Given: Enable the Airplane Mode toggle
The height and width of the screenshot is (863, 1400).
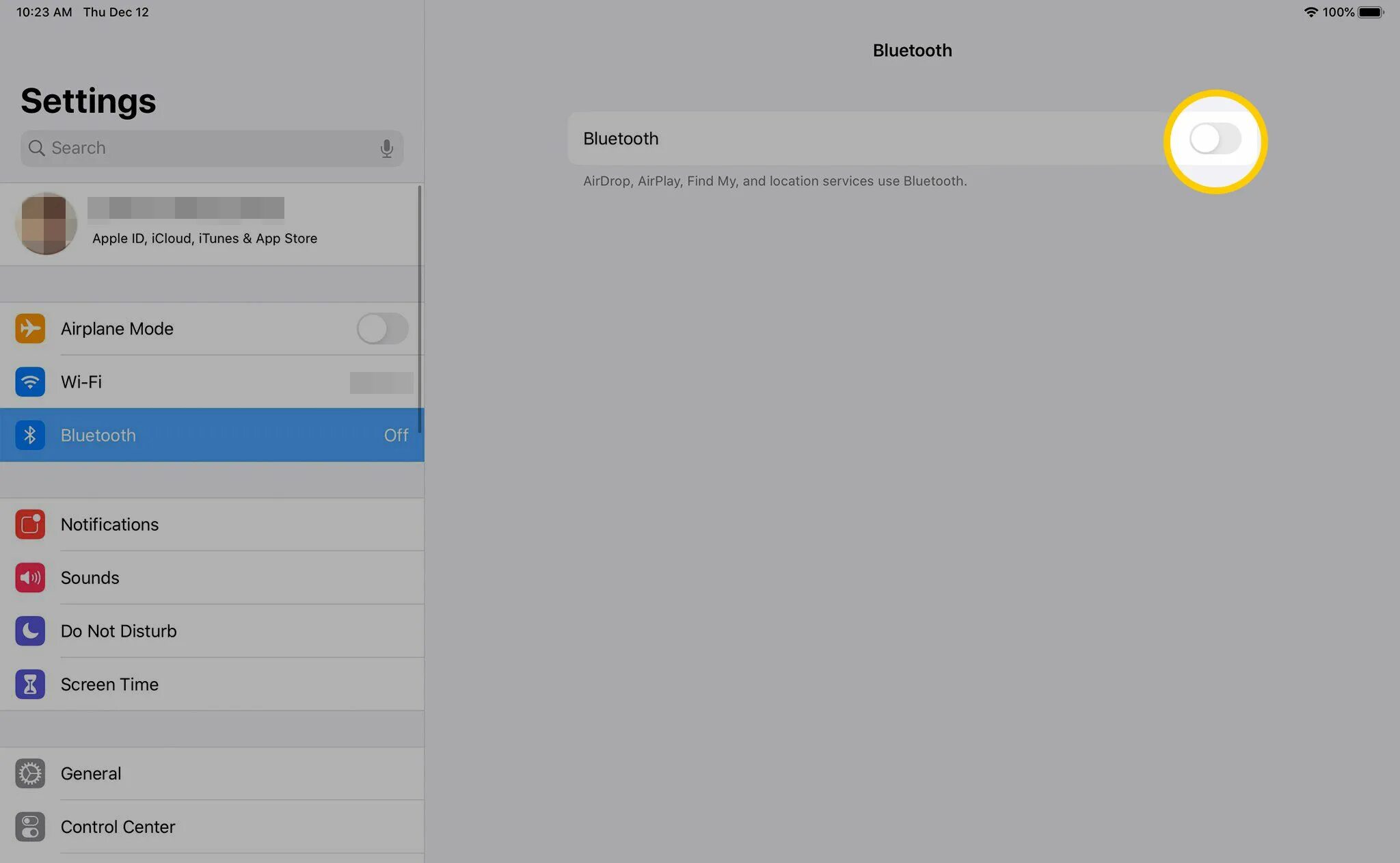Looking at the screenshot, I should [x=382, y=329].
